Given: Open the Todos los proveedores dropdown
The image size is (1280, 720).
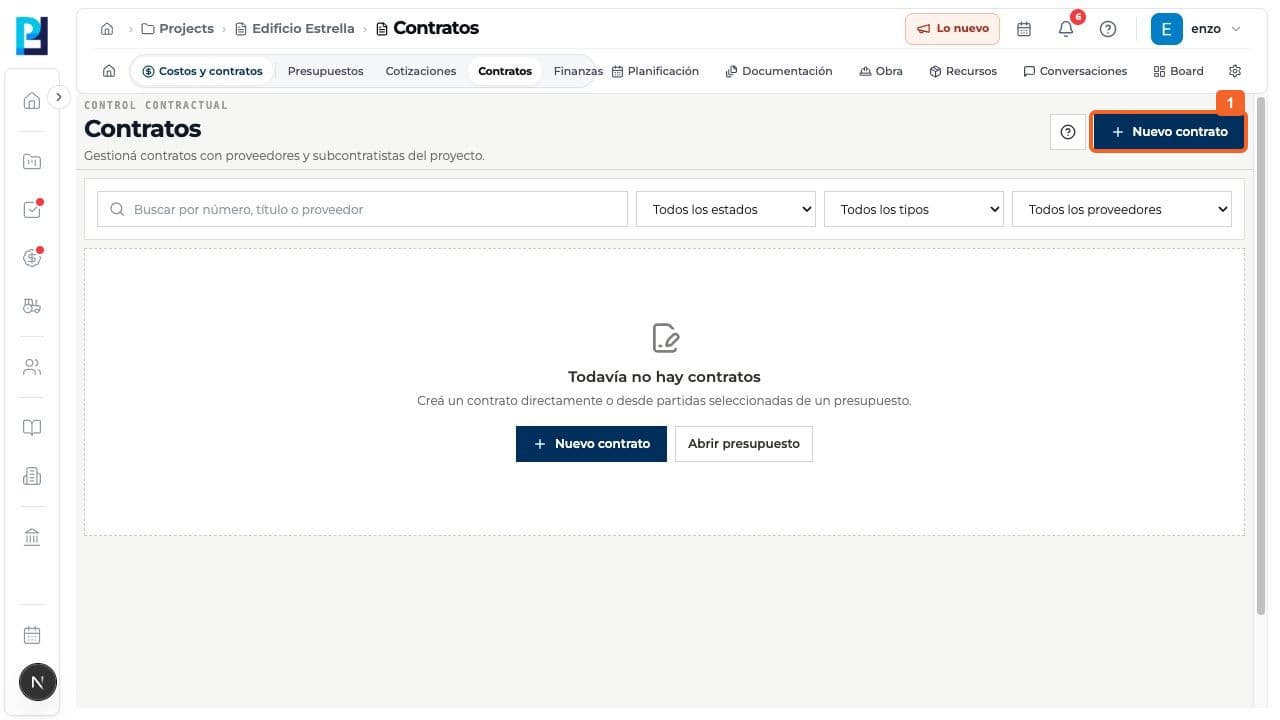Looking at the screenshot, I should pos(1122,209).
